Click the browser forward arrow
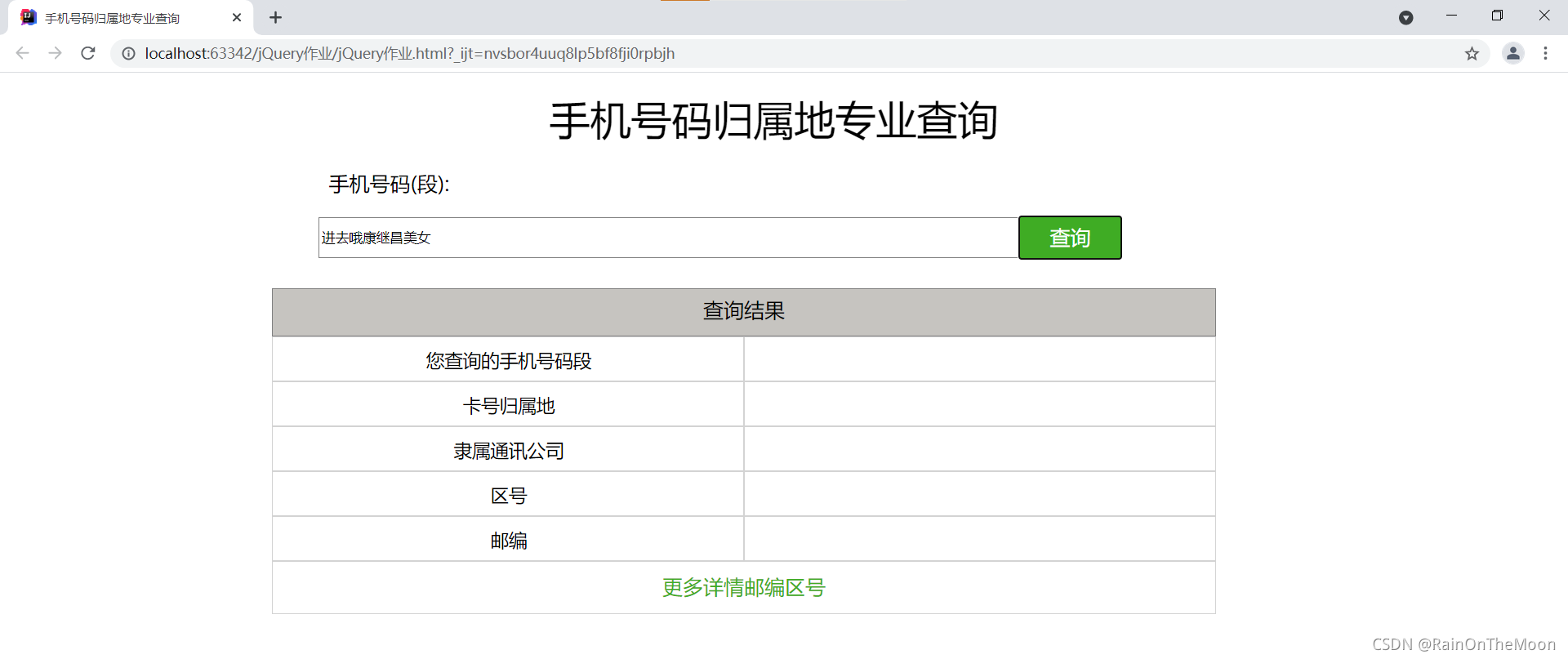1568x659 pixels. [x=55, y=53]
